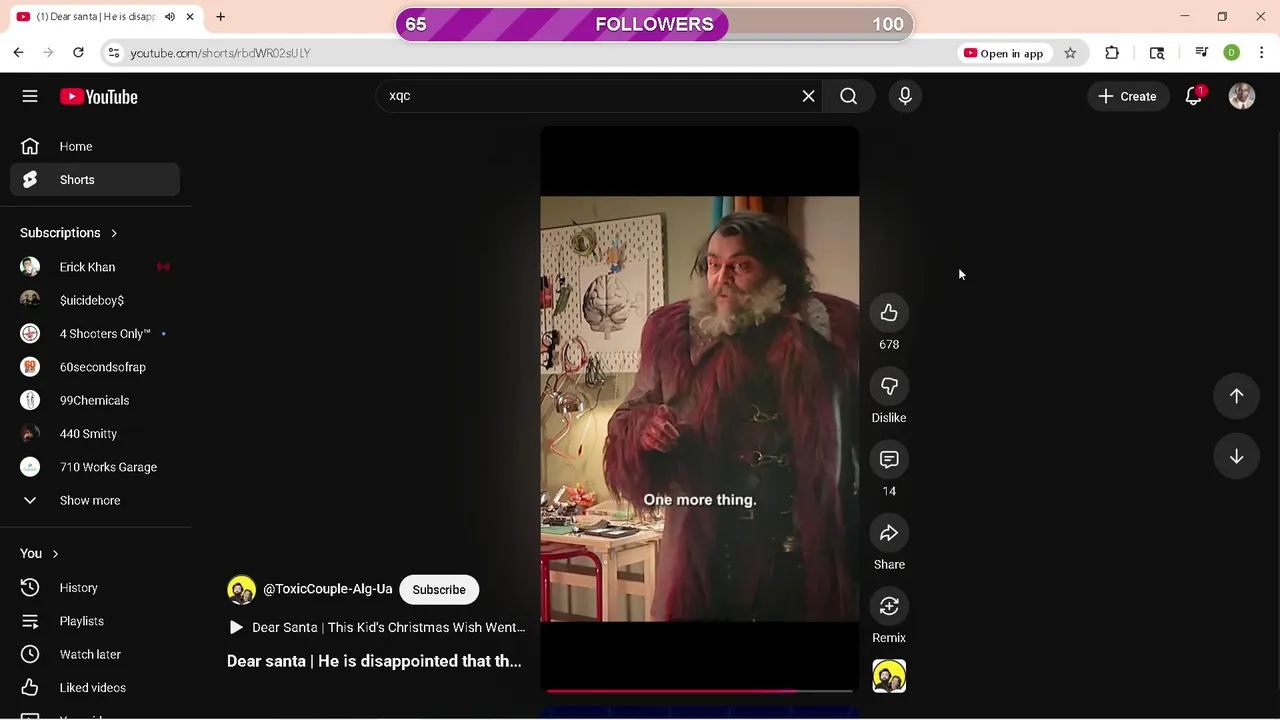1280x720 pixels.
Task: Click the short title Dear santa He is disappointed
Action: click(x=374, y=661)
